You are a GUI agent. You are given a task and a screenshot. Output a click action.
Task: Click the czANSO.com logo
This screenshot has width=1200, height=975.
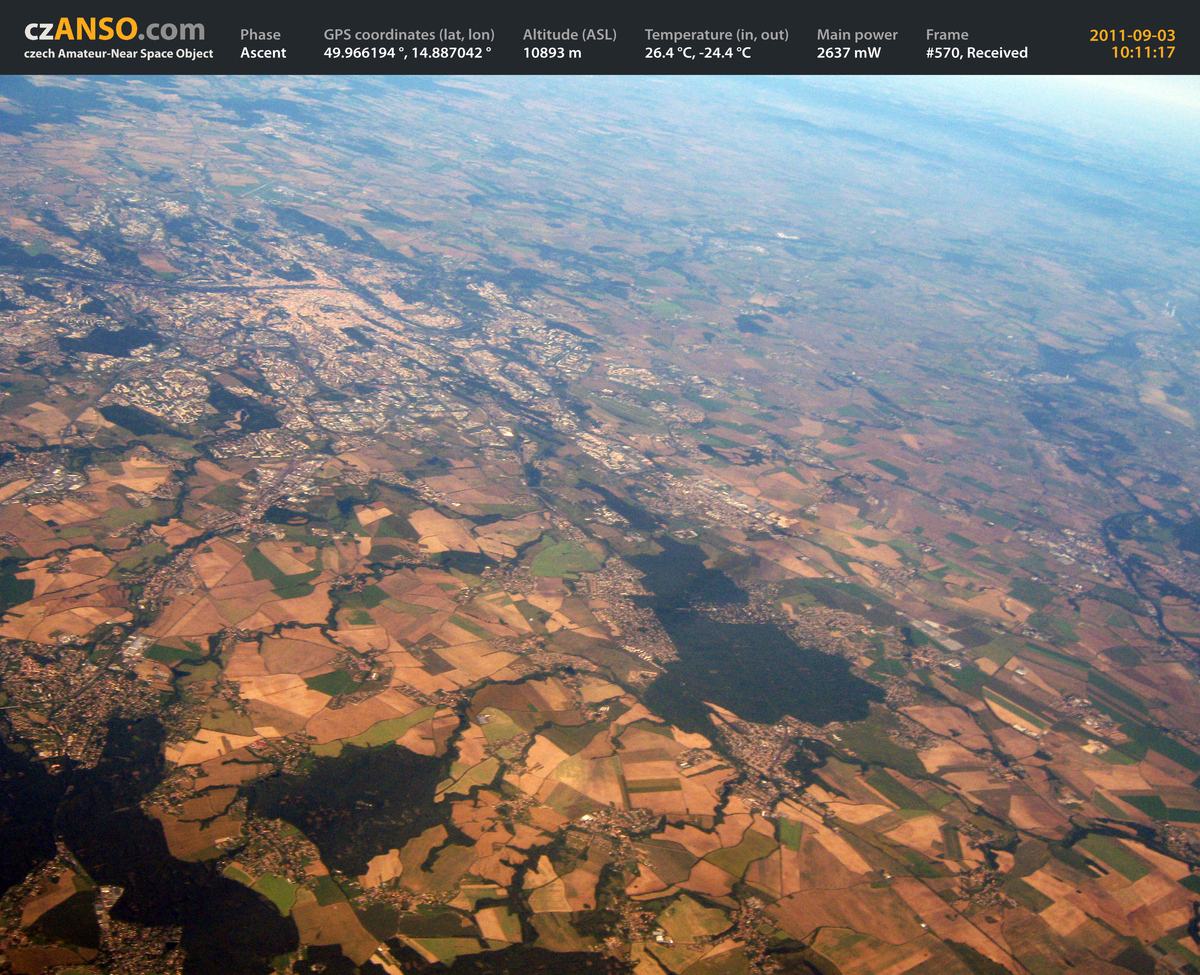[114, 30]
